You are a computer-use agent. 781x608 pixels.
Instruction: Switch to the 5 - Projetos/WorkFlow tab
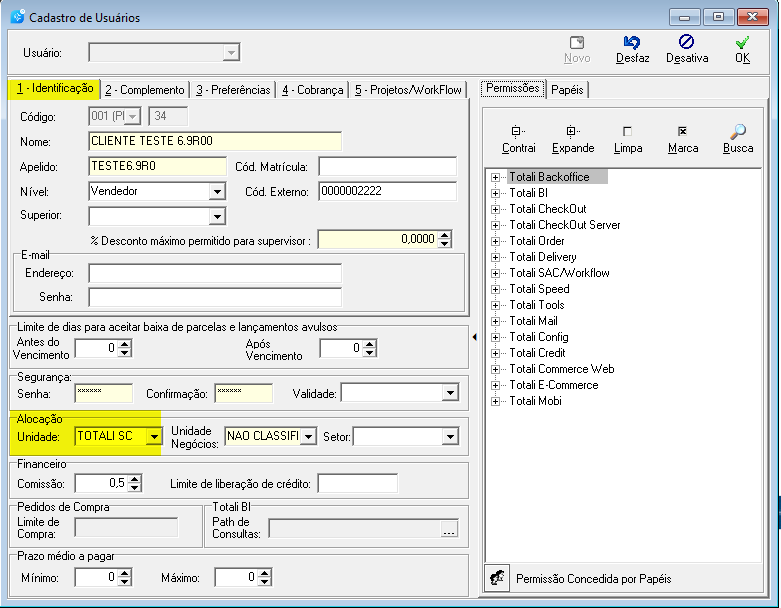click(408, 90)
